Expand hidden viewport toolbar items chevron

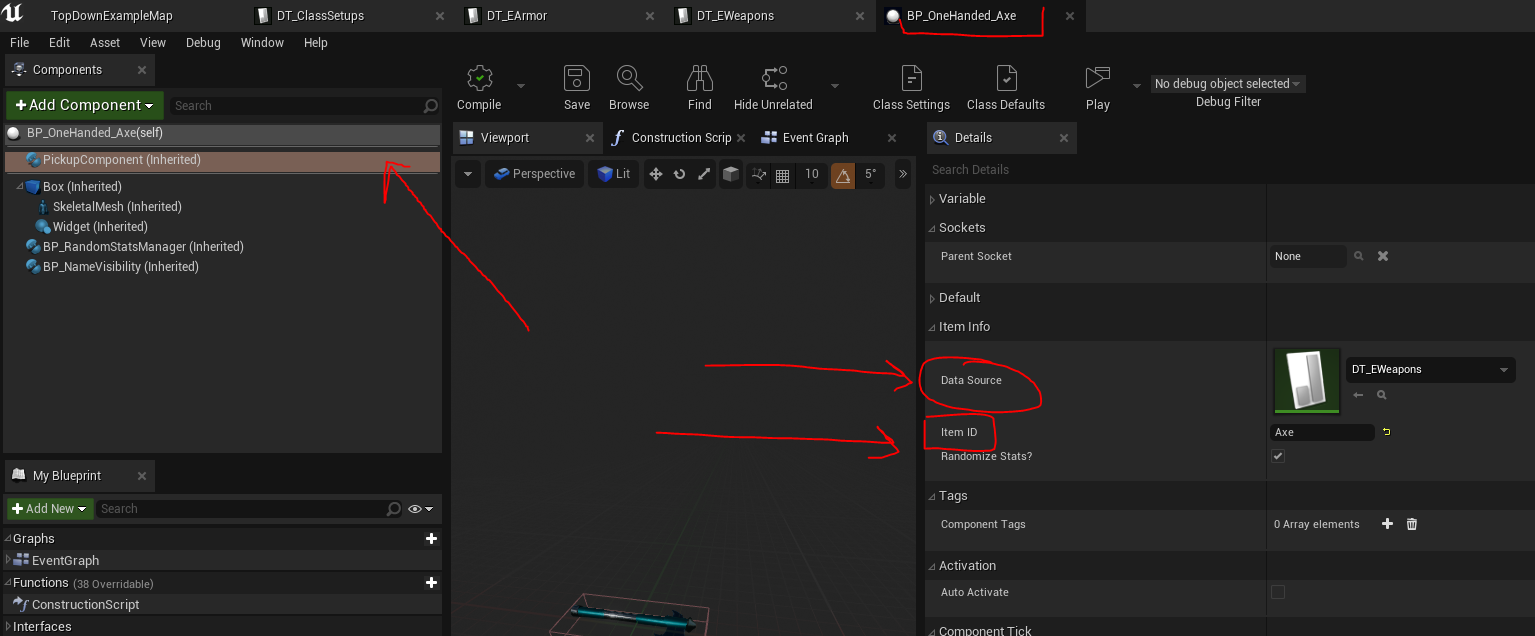(902, 174)
